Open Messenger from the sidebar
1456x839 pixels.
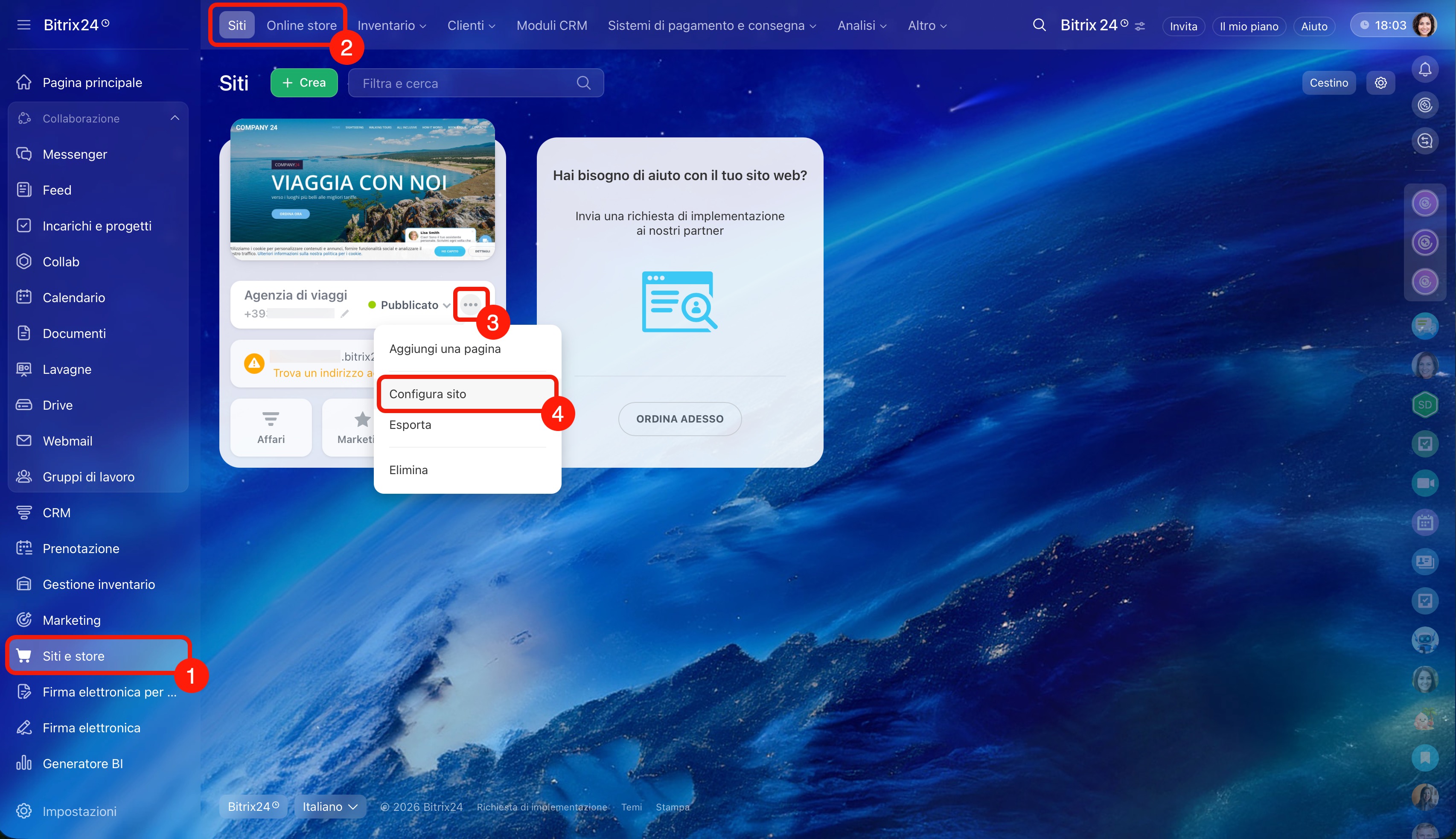[x=74, y=154]
